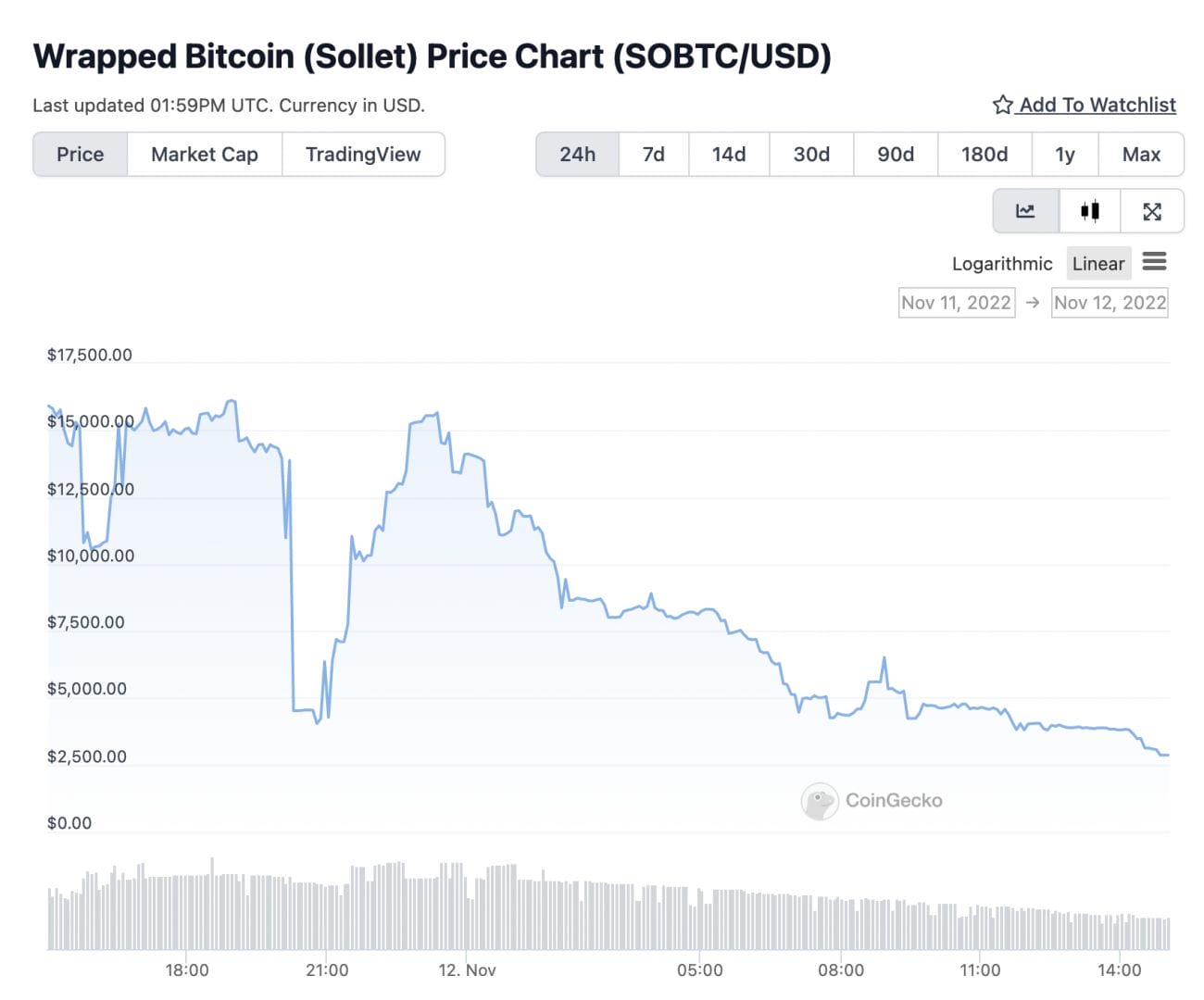Choose the Max time range

coord(1141,155)
